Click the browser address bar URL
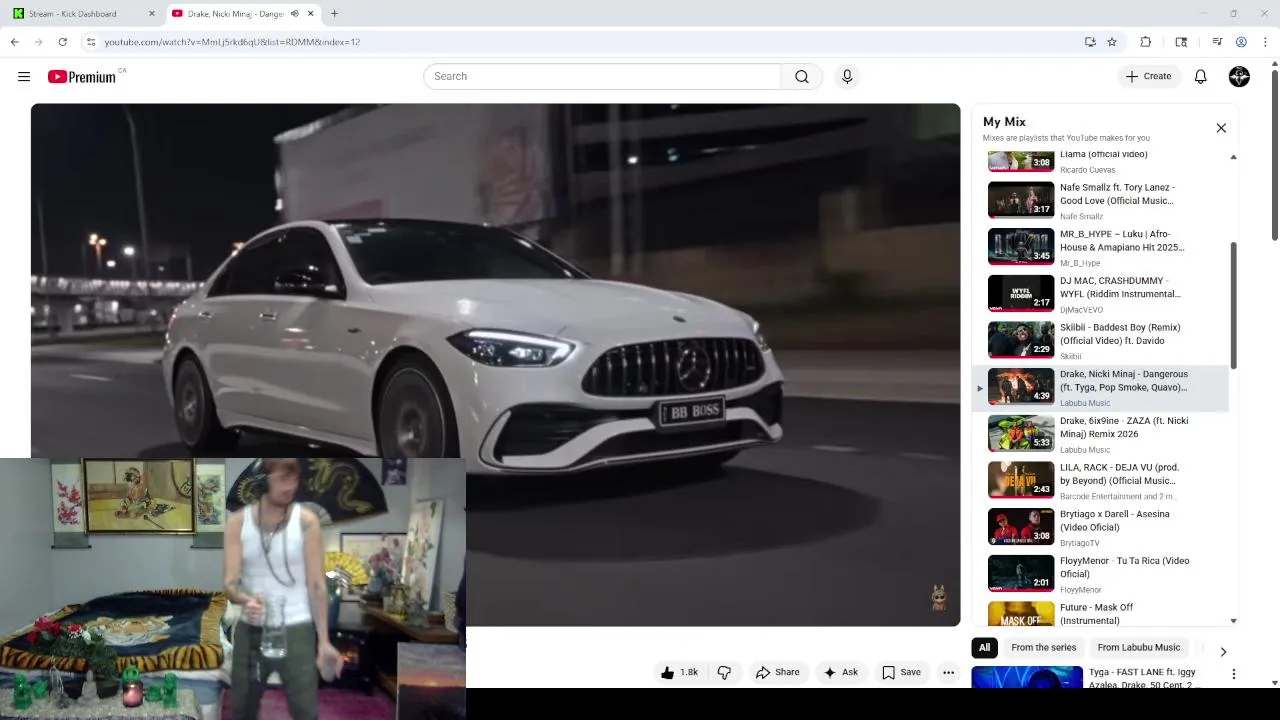 tap(232, 42)
